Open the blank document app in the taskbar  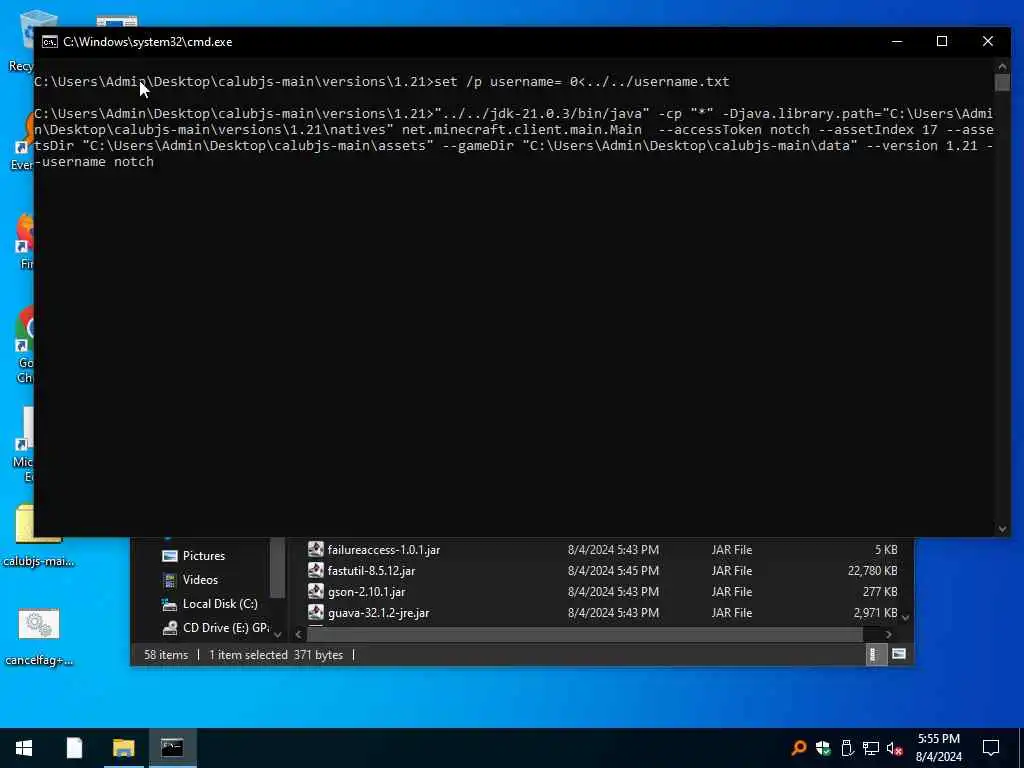click(74, 748)
